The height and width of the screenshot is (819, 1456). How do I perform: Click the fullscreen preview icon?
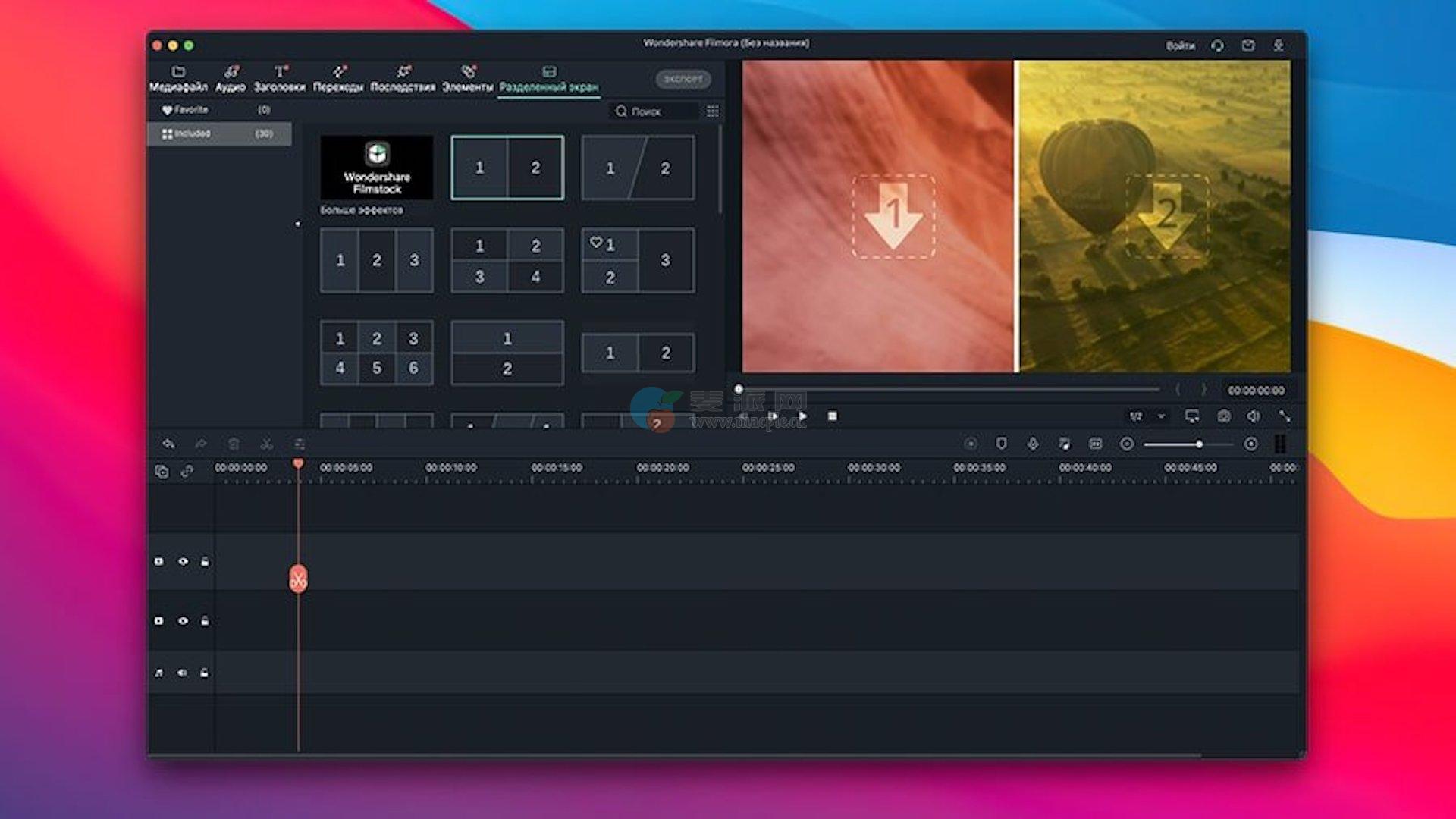tap(1285, 416)
